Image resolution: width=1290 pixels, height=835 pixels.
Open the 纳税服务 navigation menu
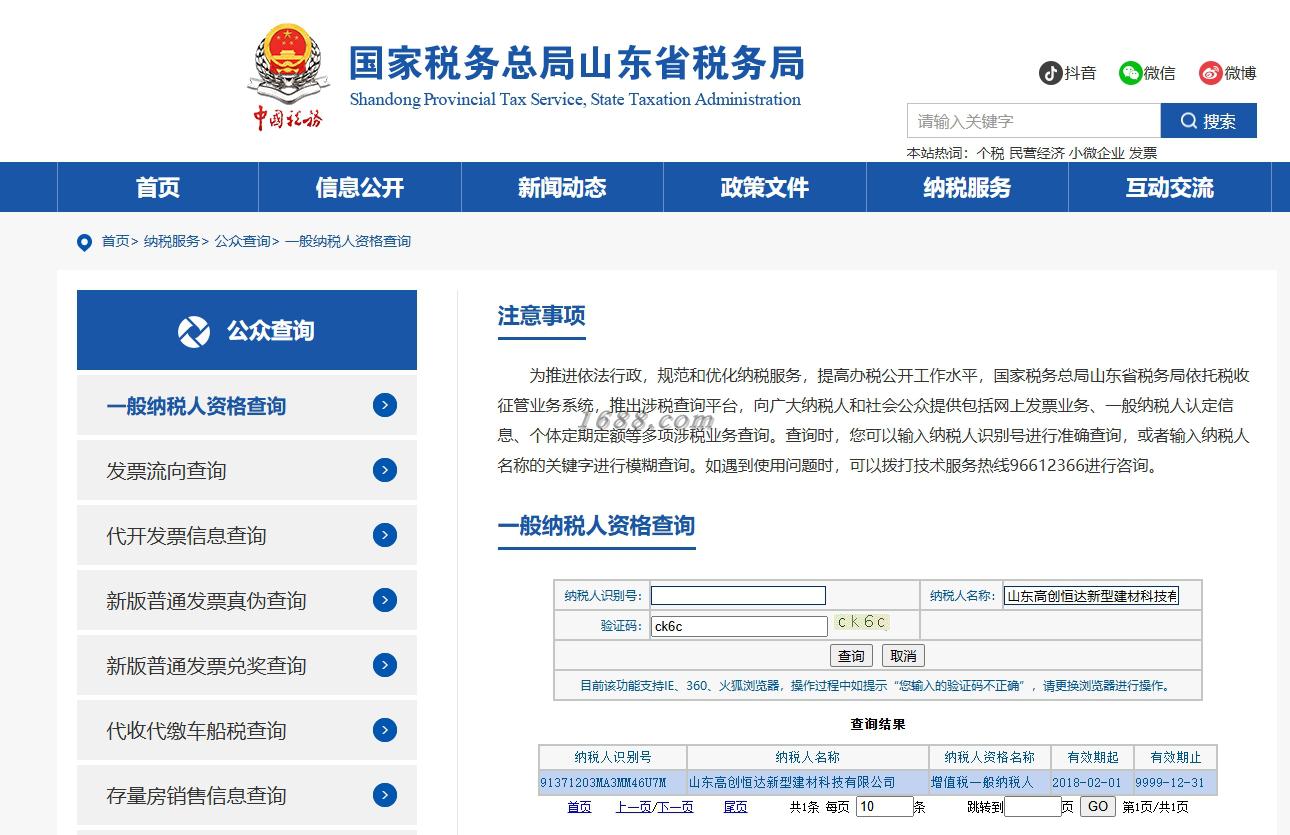967,187
